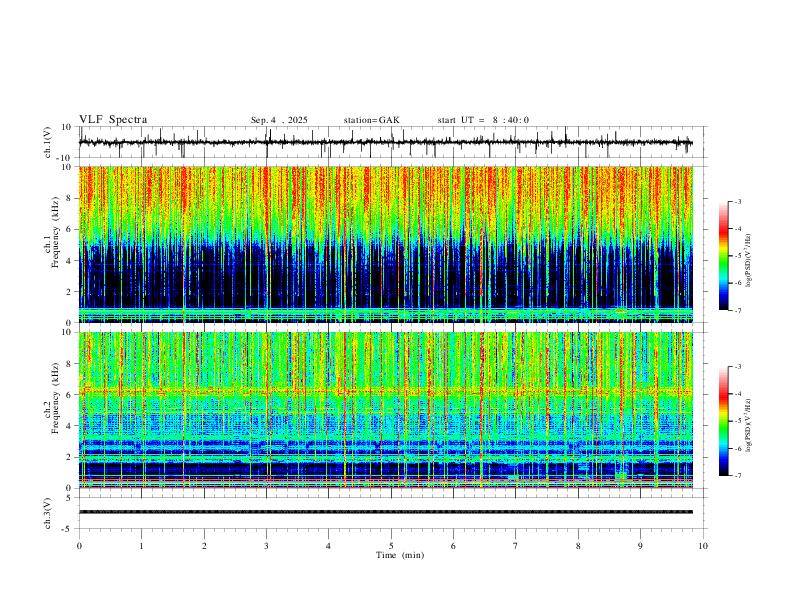This screenshot has height=612, width=792.
Task: Click the "-3" tick on ch.1 color bar
Action: 738,201
